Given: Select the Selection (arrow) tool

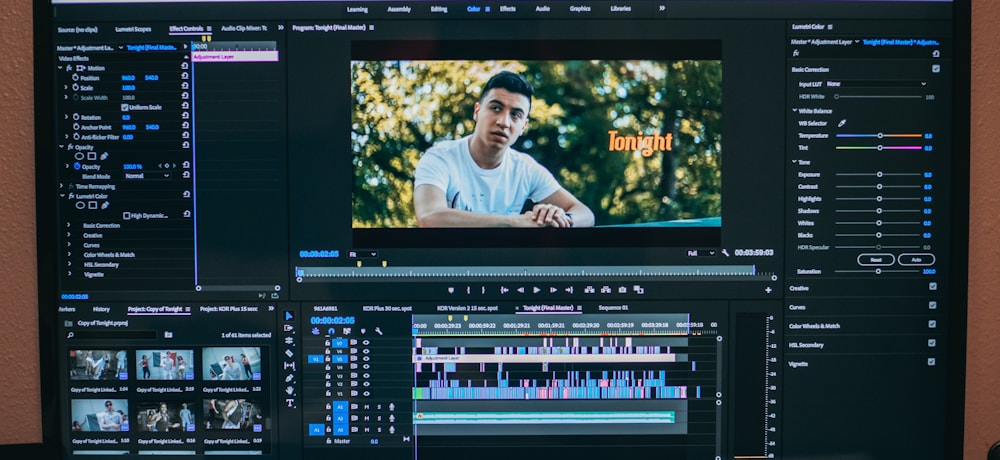Looking at the screenshot, I should pos(289,316).
